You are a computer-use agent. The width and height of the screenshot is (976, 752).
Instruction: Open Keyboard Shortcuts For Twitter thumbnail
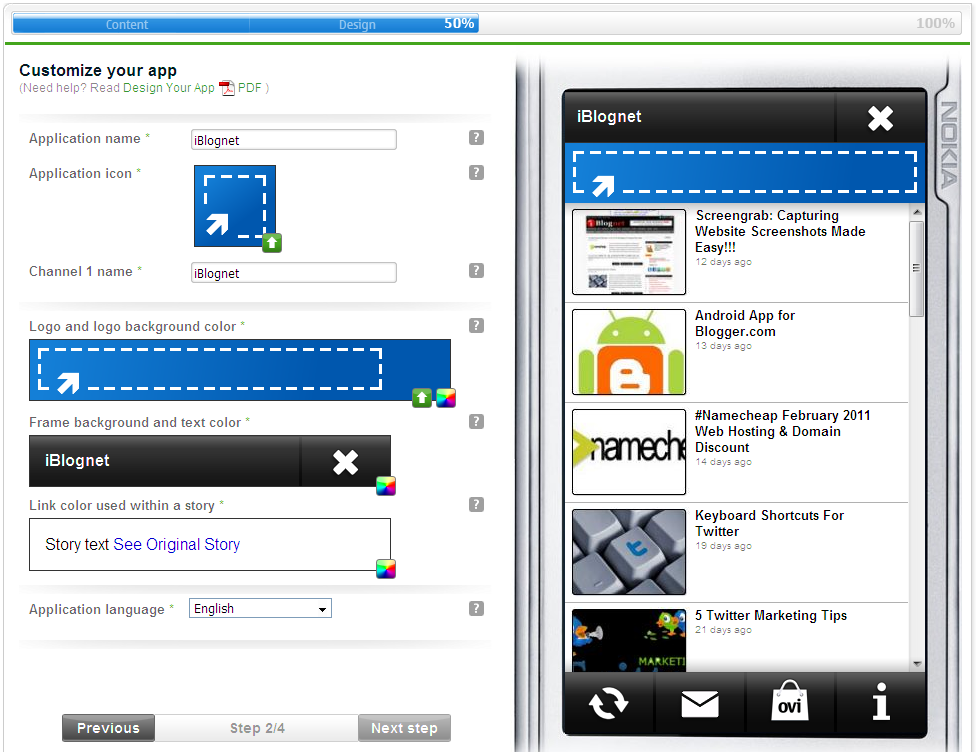click(x=629, y=552)
